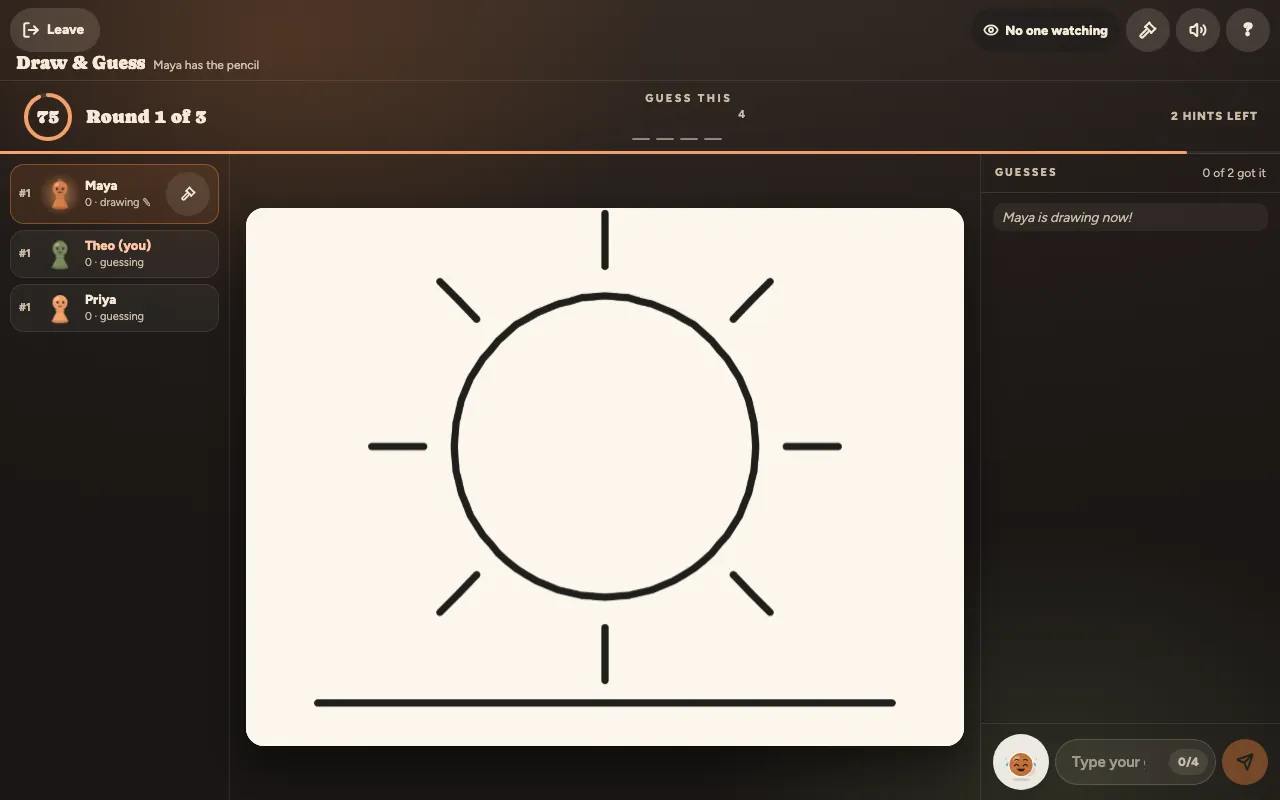Viewport: 1280px width, 800px height.
Task: Click the 0 of 2 got it counter
Action: pos(1234,173)
